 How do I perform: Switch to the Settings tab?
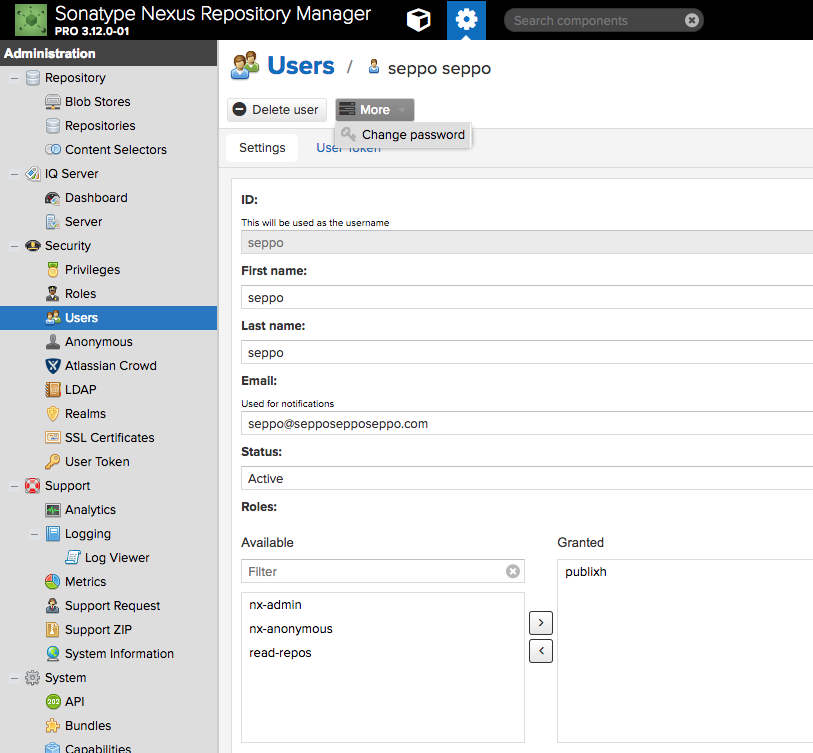pos(262,148)
